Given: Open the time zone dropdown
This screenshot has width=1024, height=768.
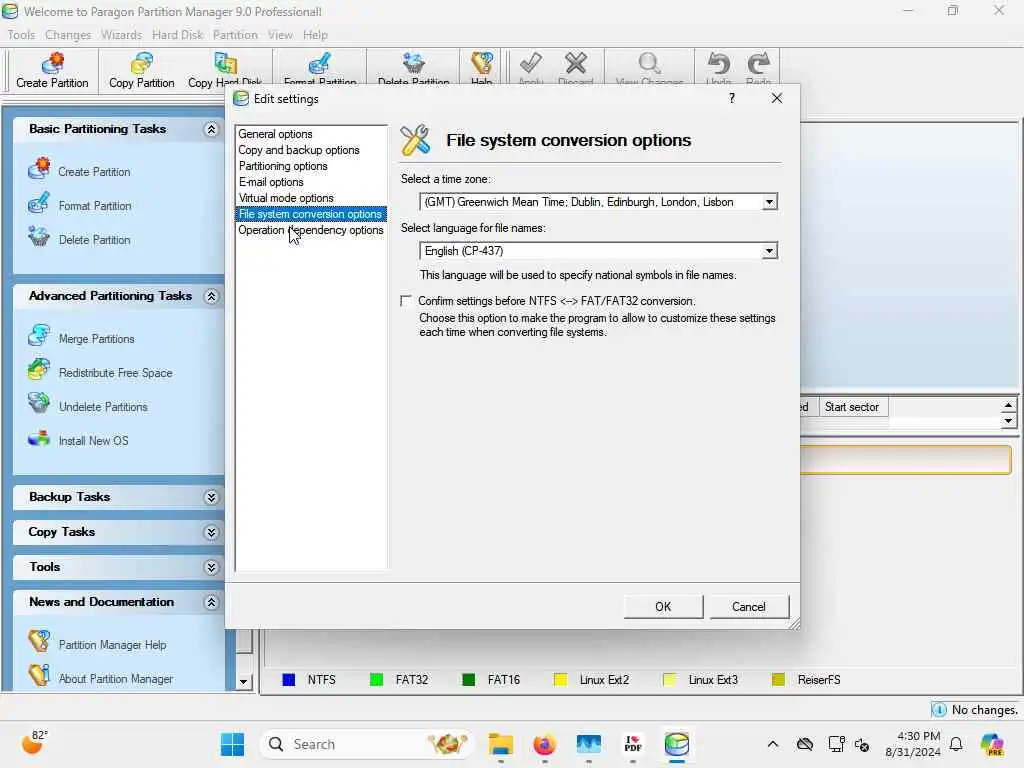Looking at the screenshot, I should click(x=769, y=202).
